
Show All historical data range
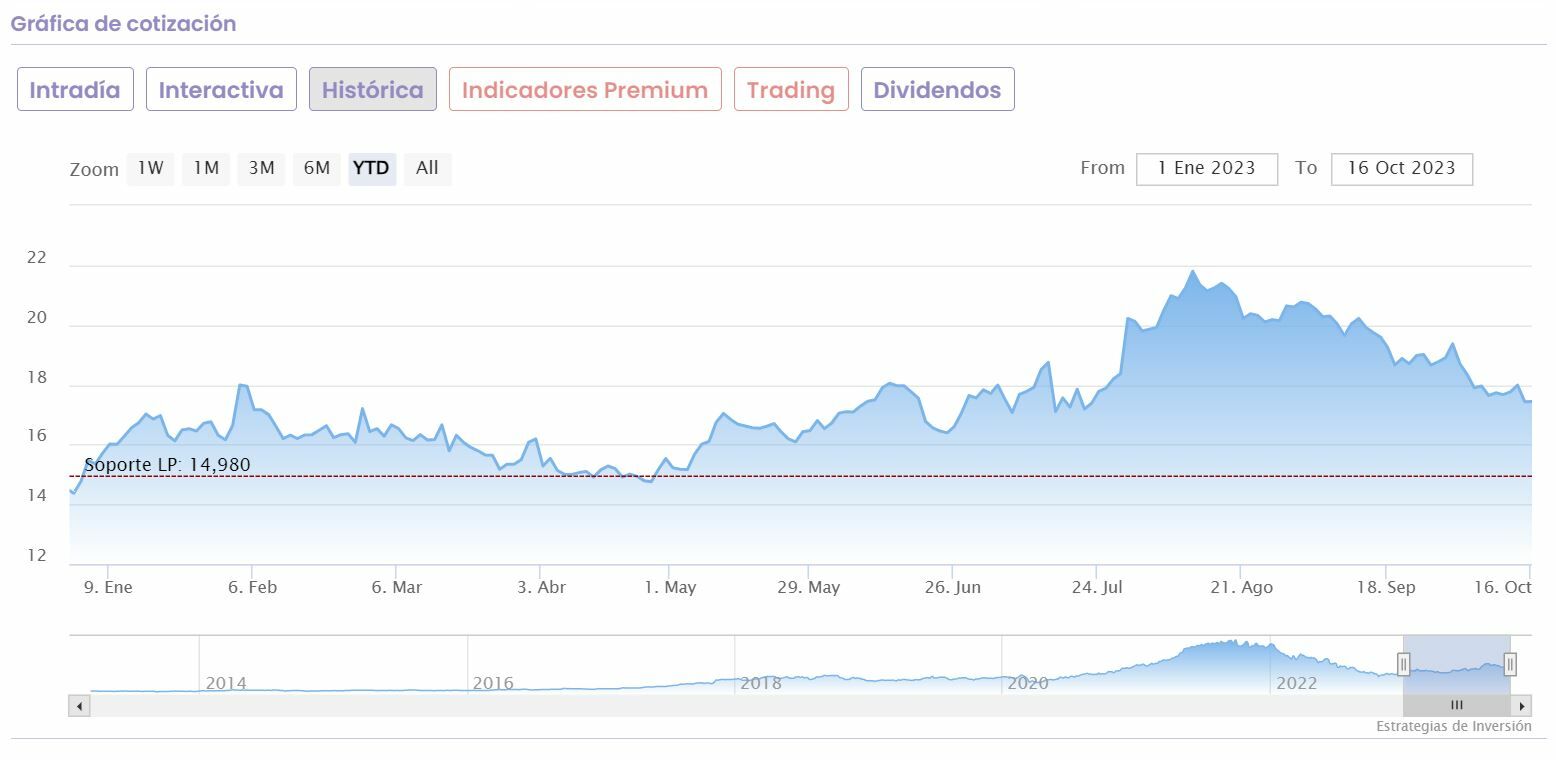(427, 169)
